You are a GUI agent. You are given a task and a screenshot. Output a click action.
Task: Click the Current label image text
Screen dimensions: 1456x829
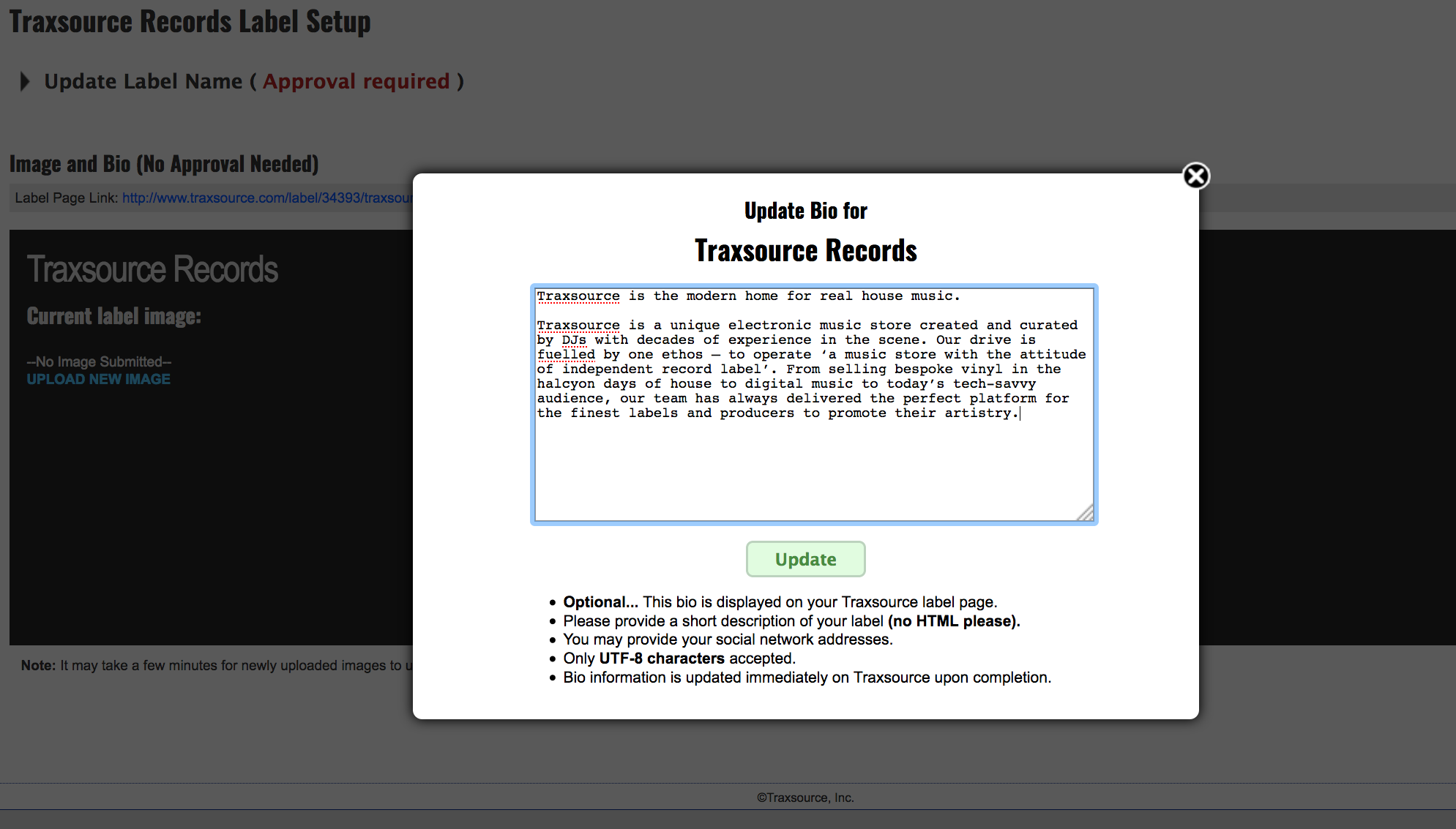click(x=113, y=316)
